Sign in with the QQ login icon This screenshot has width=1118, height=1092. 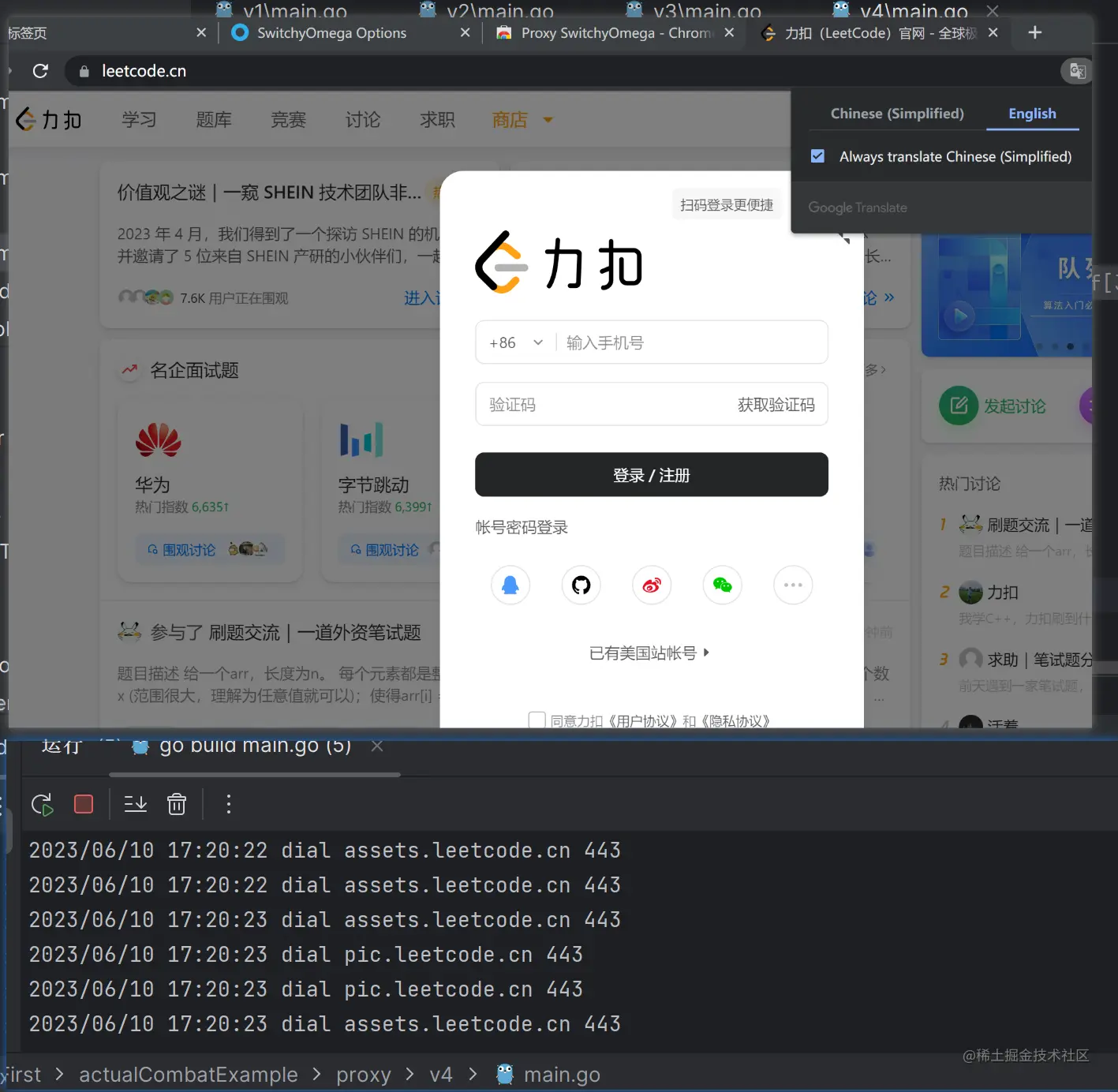point(510,585)
